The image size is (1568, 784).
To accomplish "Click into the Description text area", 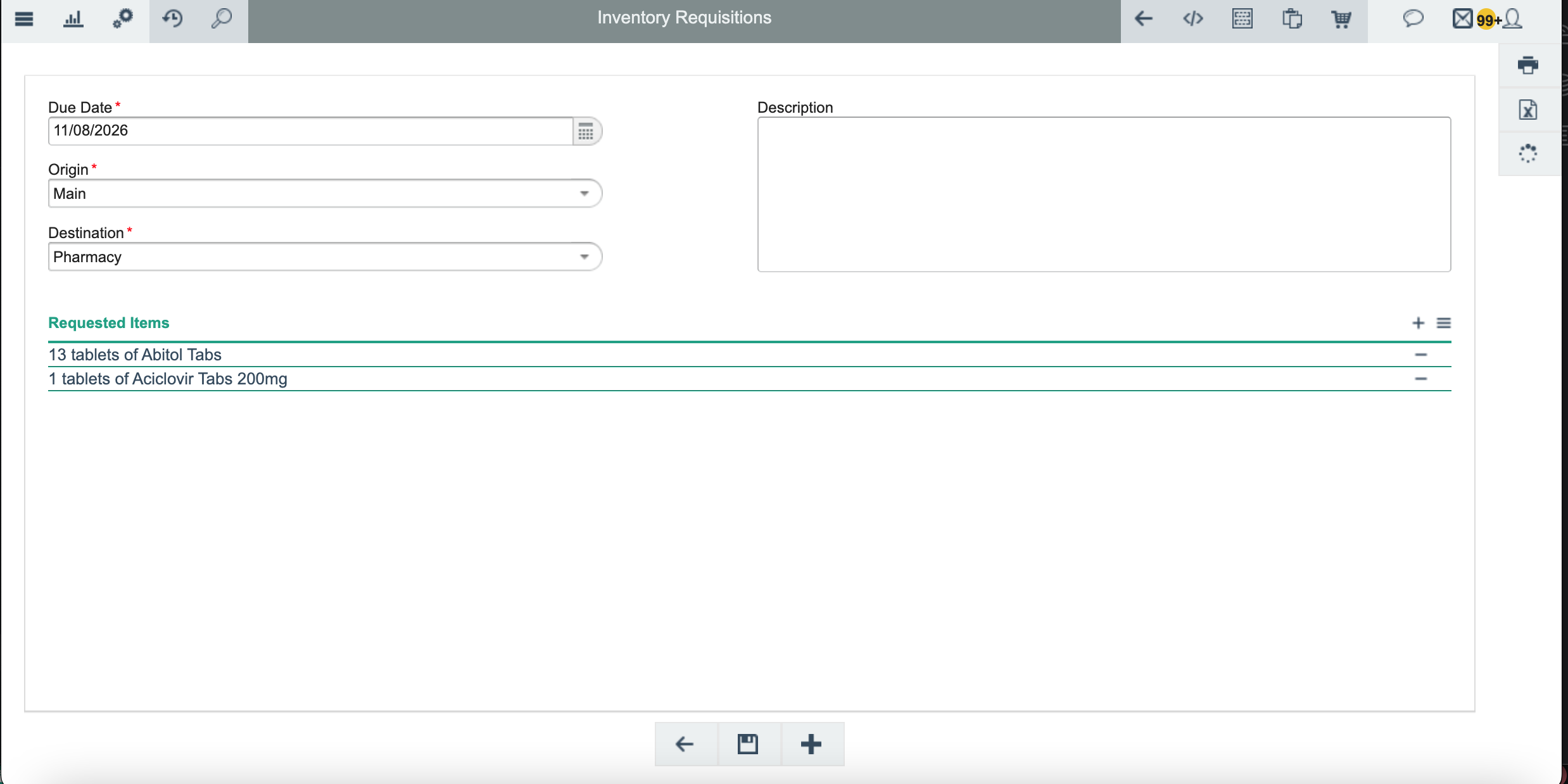I will tap(1104, 194).
